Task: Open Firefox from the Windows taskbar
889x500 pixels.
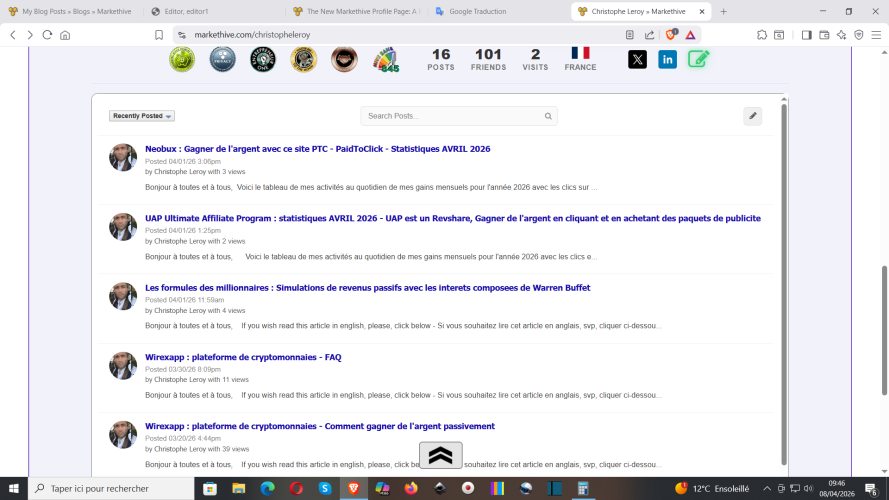Action: (411, 488)
